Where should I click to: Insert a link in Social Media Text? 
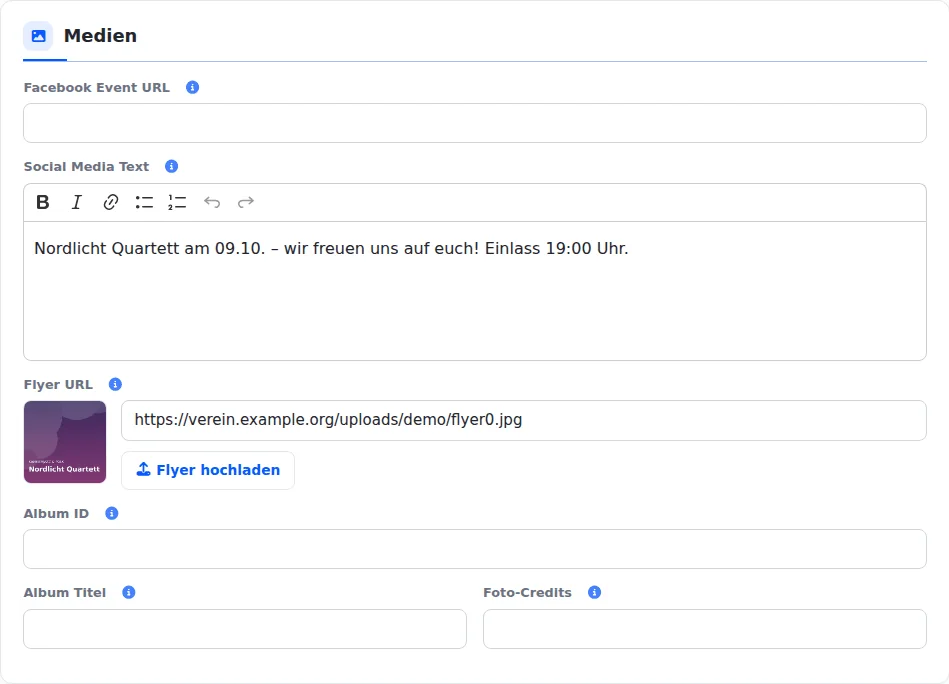(111, 202)
